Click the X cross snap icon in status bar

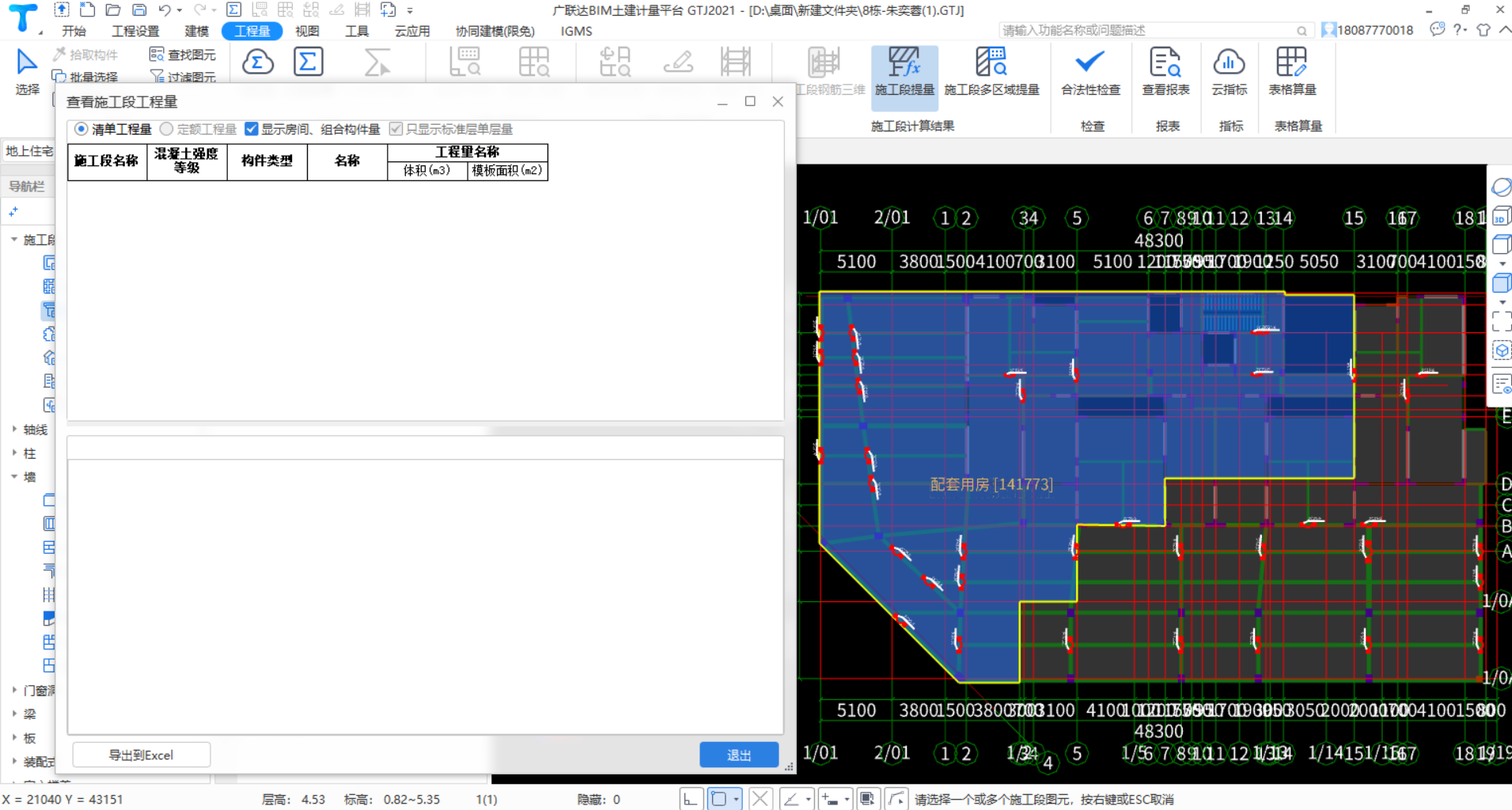point(760,799)
